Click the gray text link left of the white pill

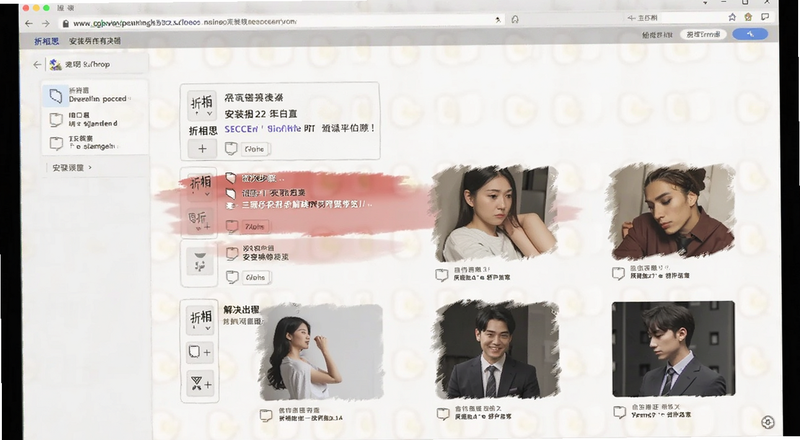[657, 35]
